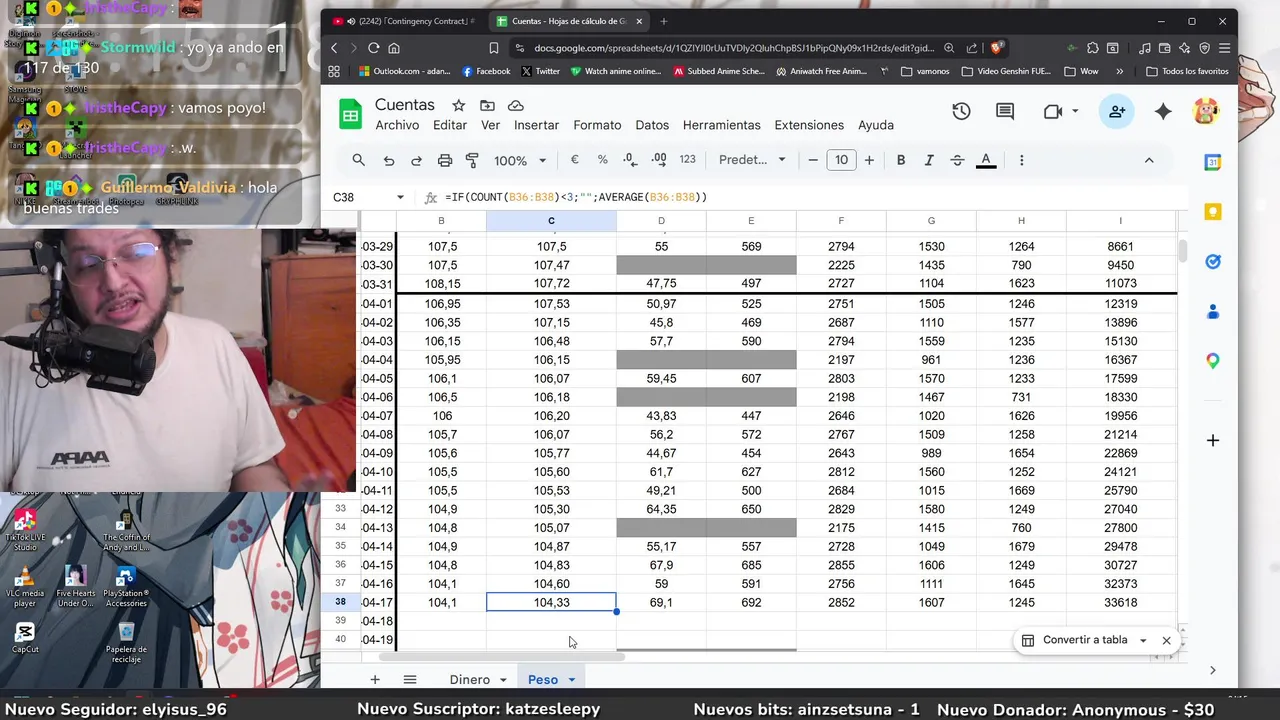Select column C header
1280x720 pixels.
pyautogui.click(x=551, y=221)
